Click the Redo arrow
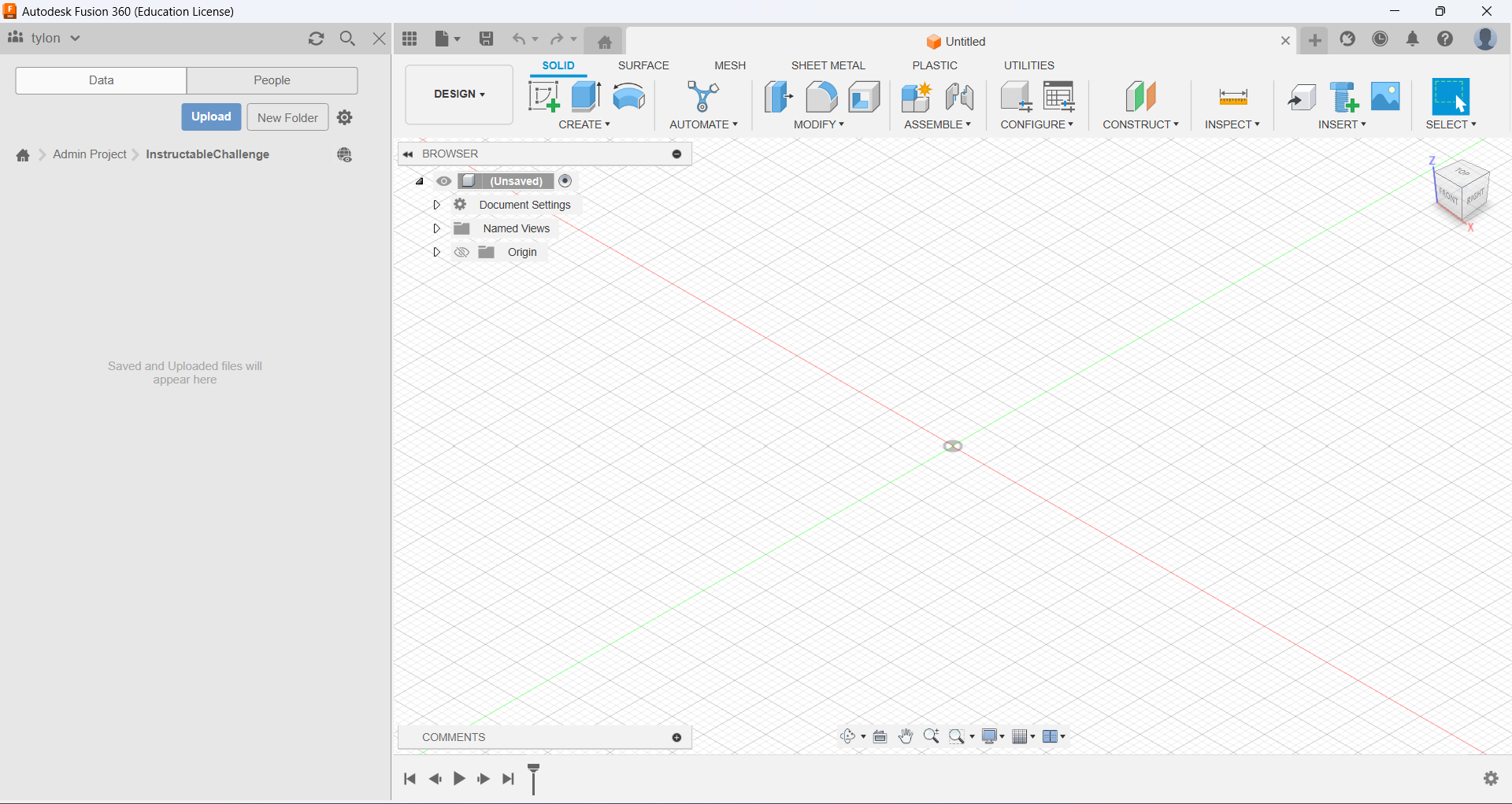Viewport: 1512px width, 804px height. [x=557, y=39]
